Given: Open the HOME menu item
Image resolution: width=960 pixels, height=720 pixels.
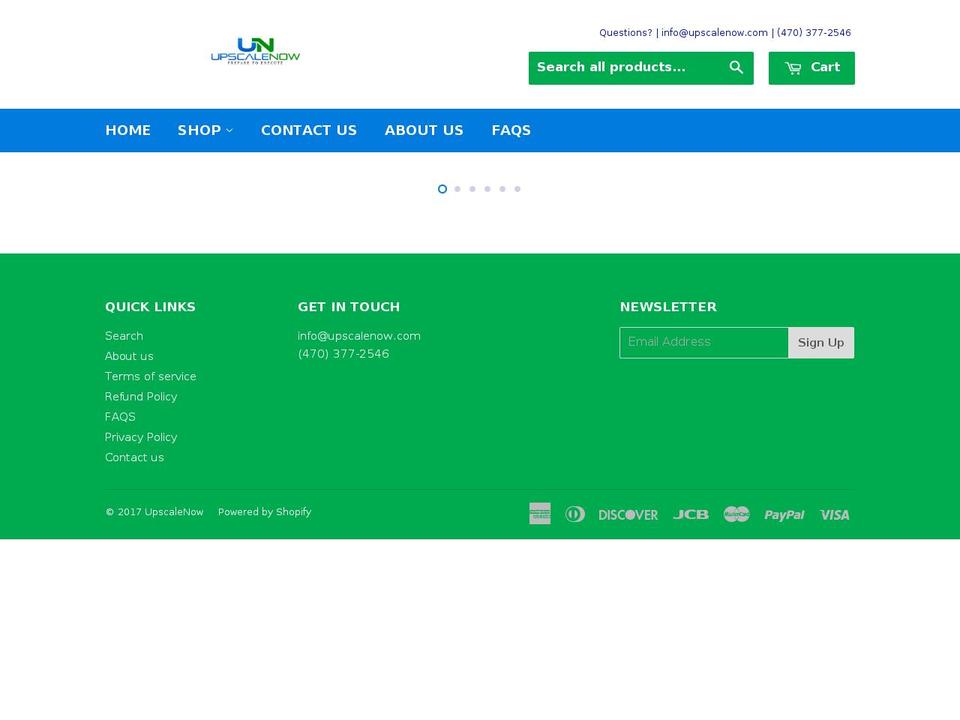Looking at the screenshot, I should [128, 130].
